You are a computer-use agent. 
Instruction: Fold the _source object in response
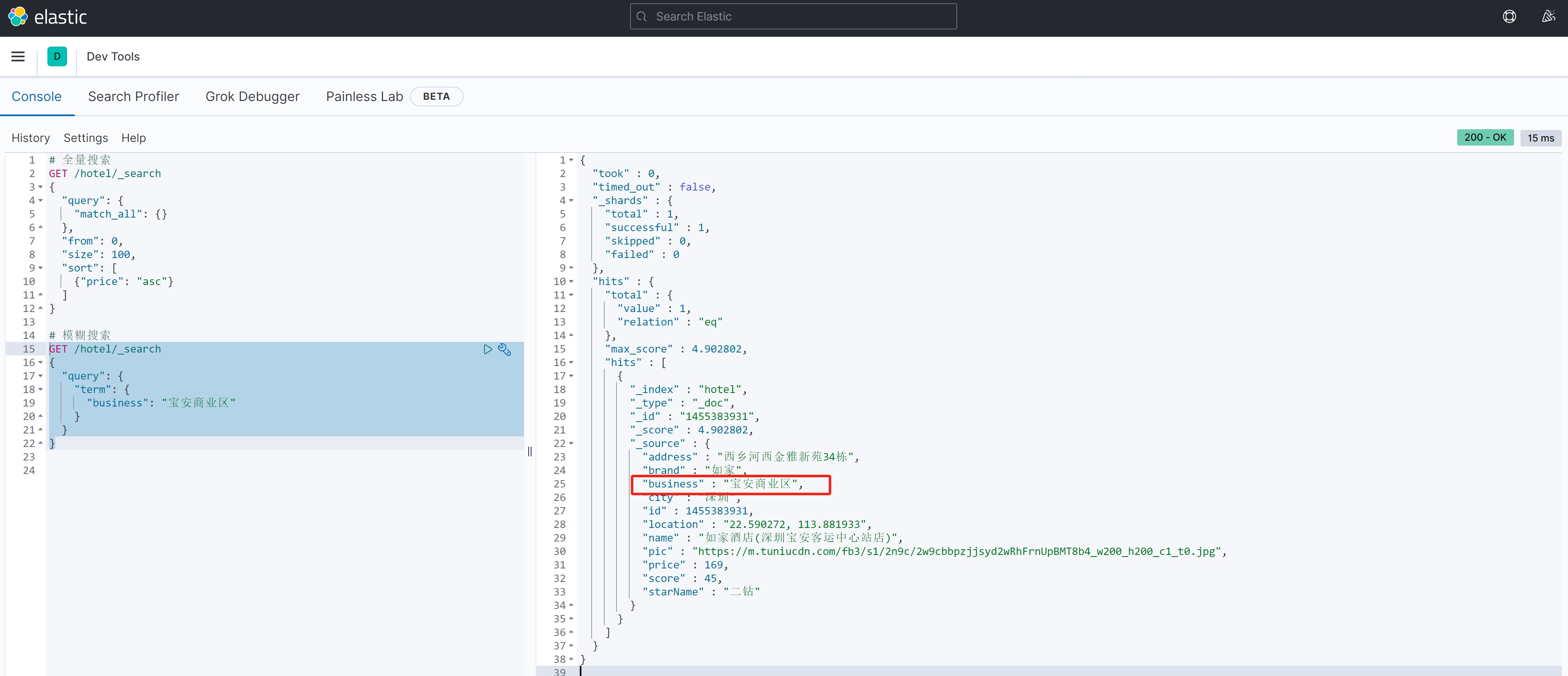coord(571,443)
